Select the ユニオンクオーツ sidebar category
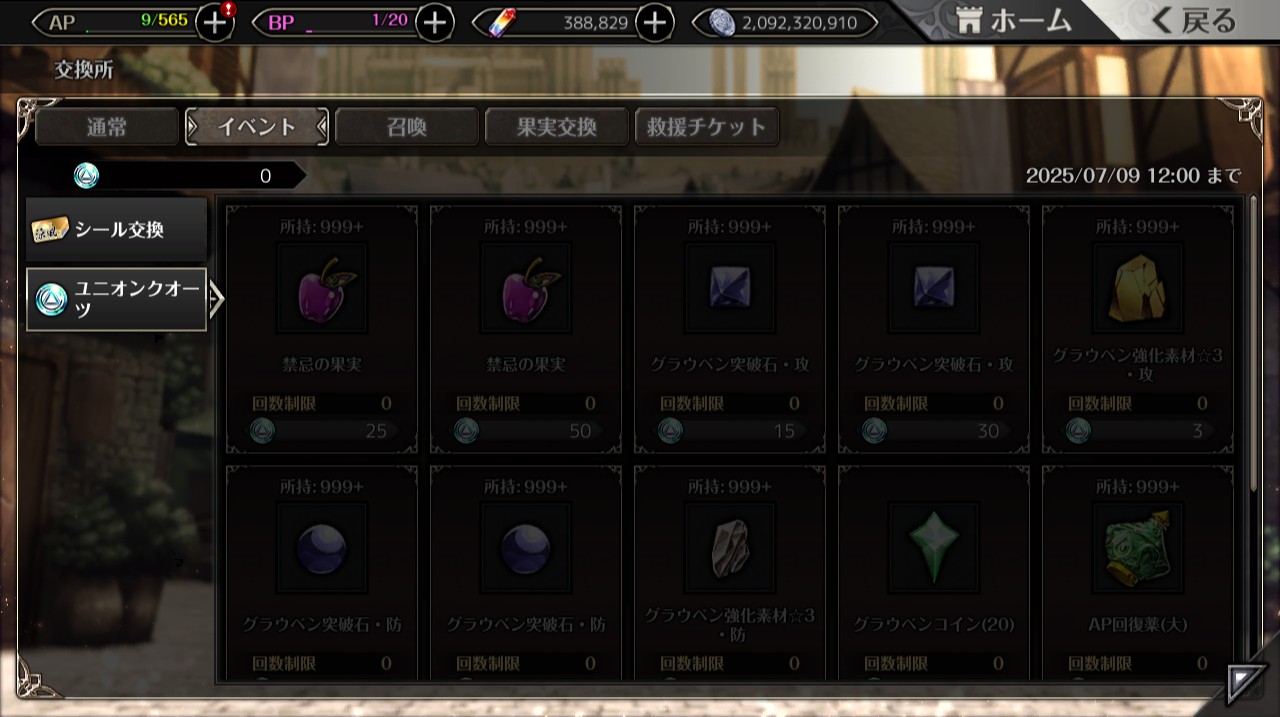The width and height of the screenshot is (1280, 717). tap(117, 299)
